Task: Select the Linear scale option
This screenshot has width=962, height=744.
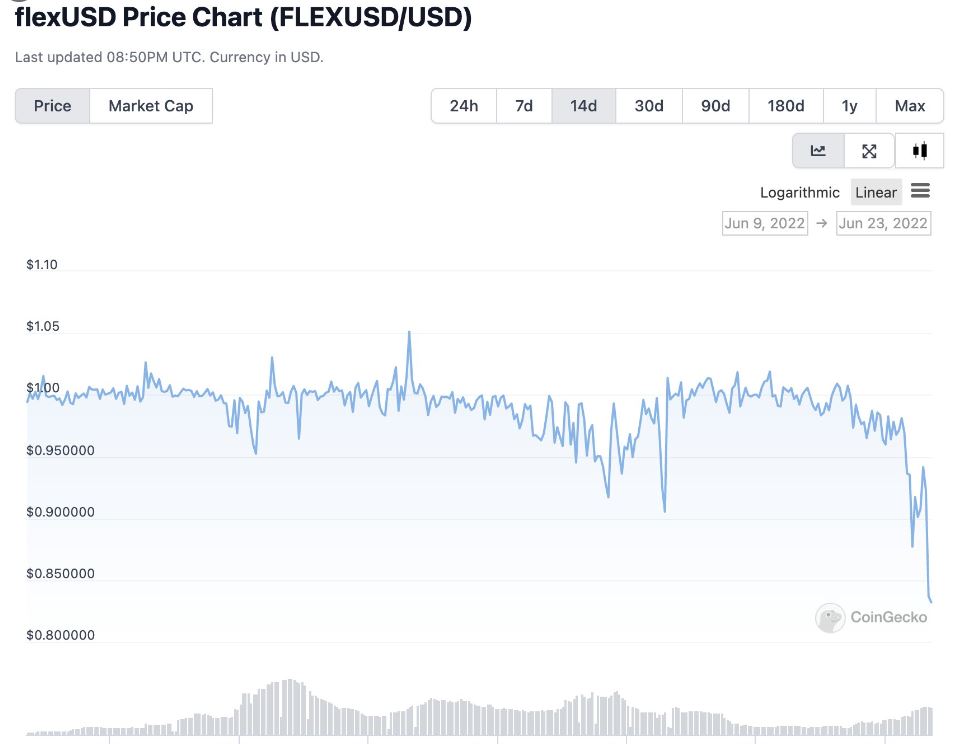Action: (876, 192)
